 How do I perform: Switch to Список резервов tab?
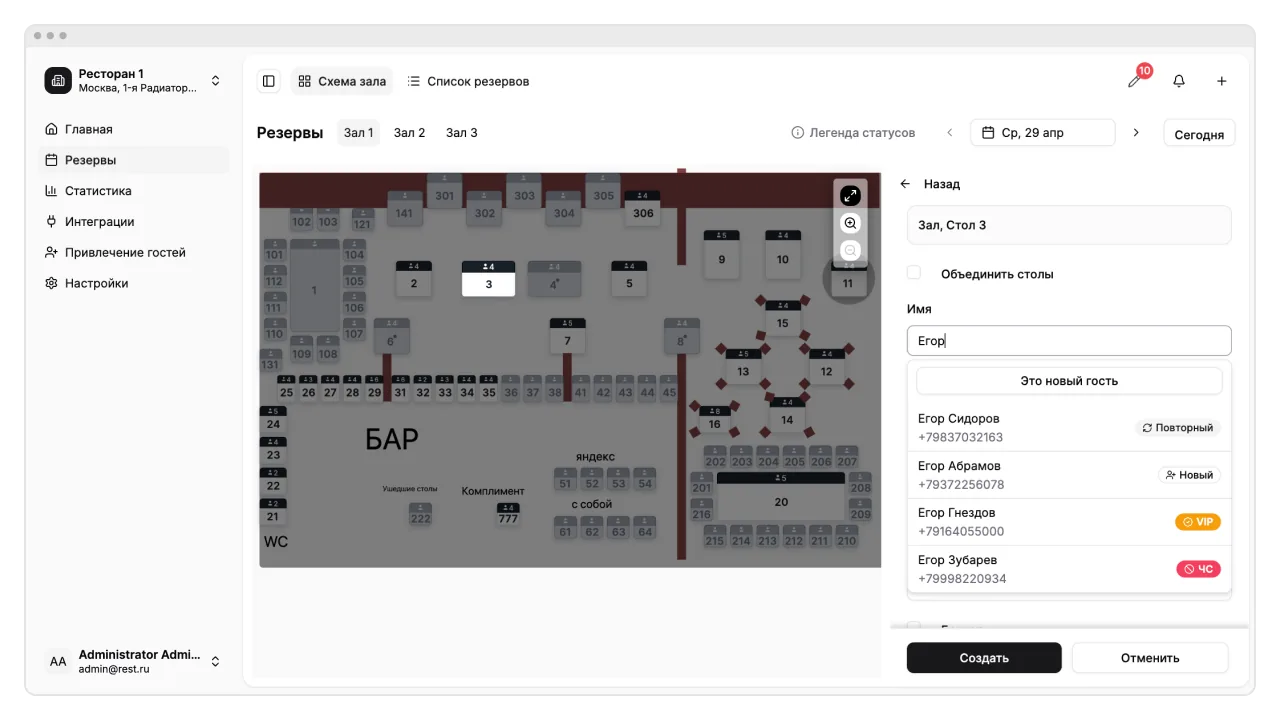click(x=468, y=81)
